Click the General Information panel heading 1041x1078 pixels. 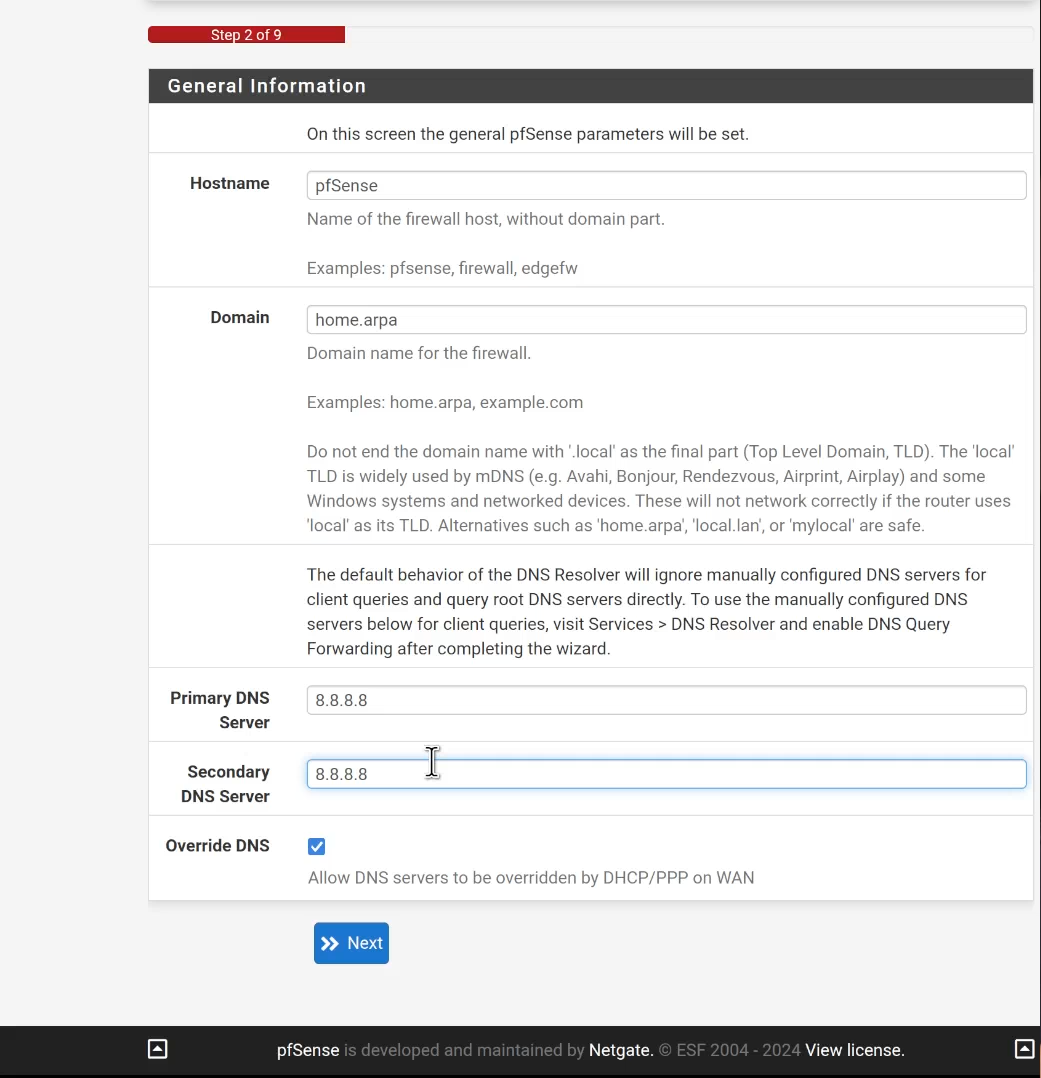point(591,86)
